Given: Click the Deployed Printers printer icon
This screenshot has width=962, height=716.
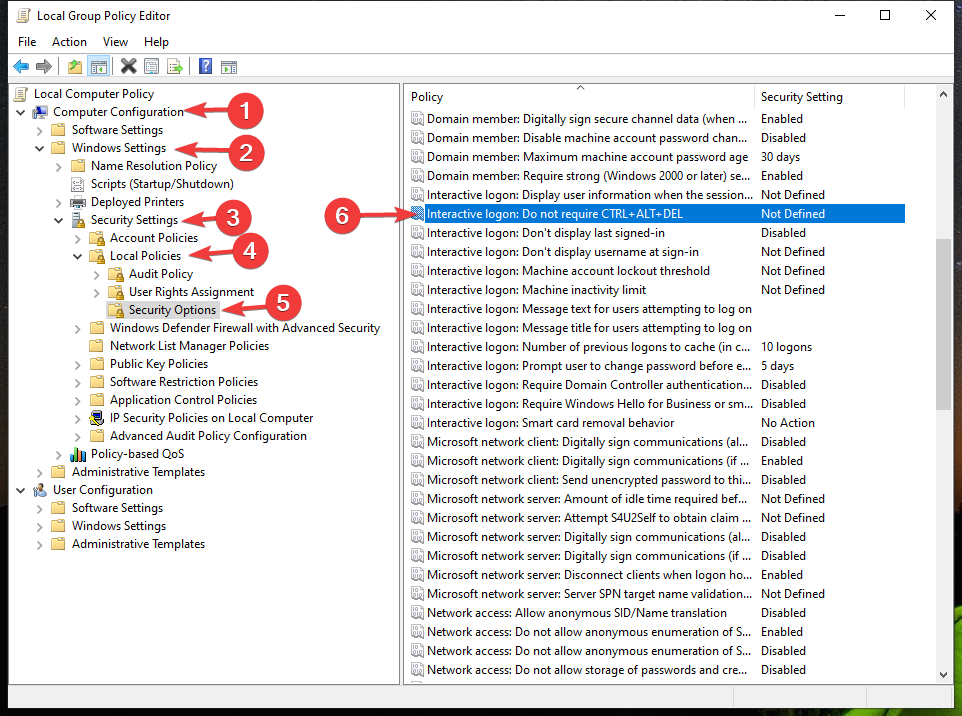Looking at the screenshot, I should click(78, 202).
